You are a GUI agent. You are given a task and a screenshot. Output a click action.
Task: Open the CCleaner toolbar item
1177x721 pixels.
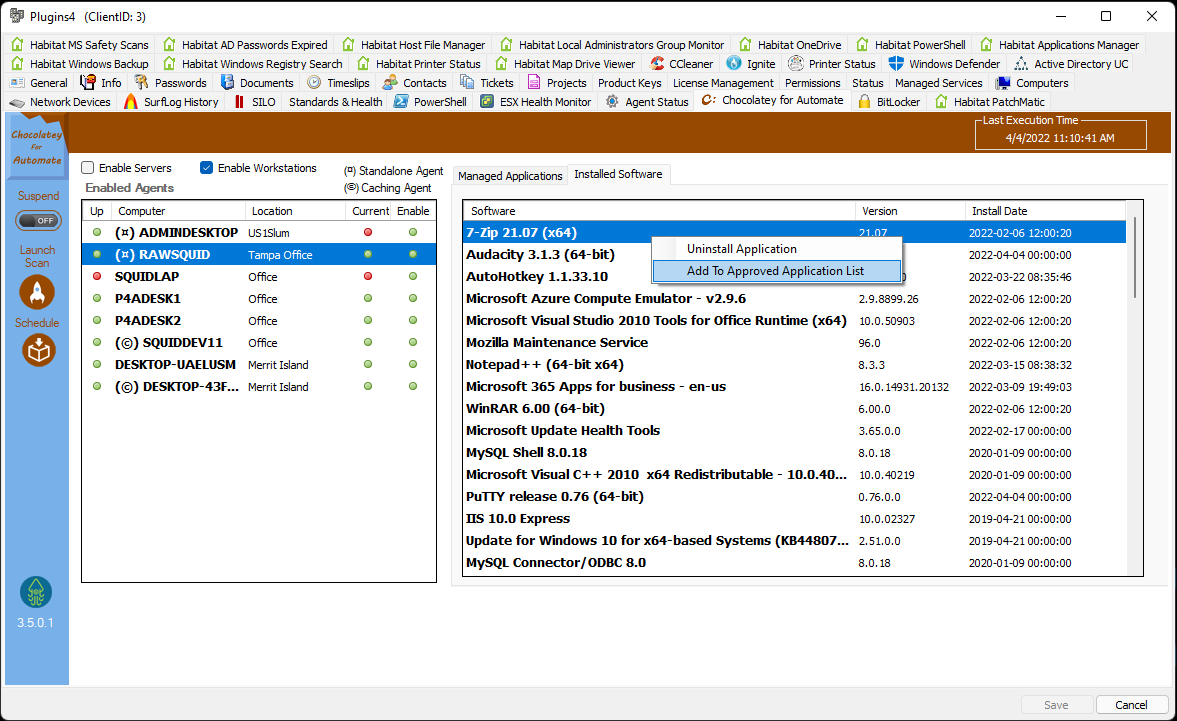point(682,63)
